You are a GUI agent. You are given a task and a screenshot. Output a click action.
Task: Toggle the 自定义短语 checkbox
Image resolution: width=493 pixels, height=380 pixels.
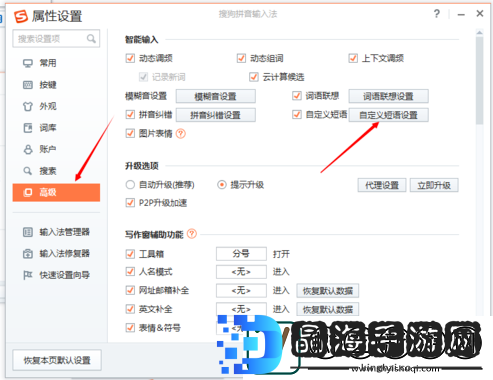click(297, 115)
